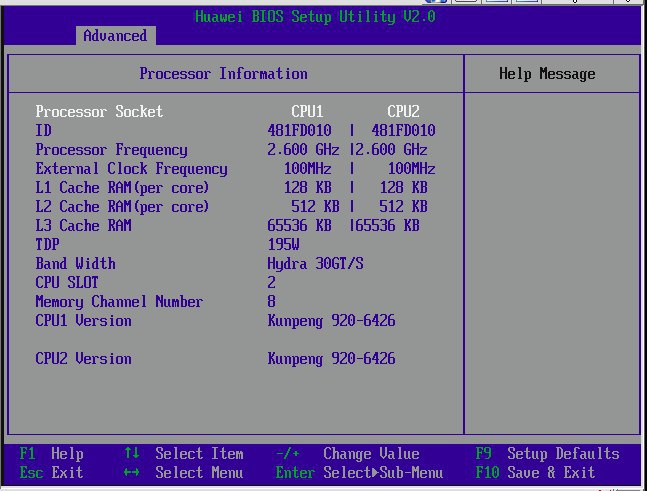
Task: Click the up-down arrows Select Item icon
Action: coord(131,453)
